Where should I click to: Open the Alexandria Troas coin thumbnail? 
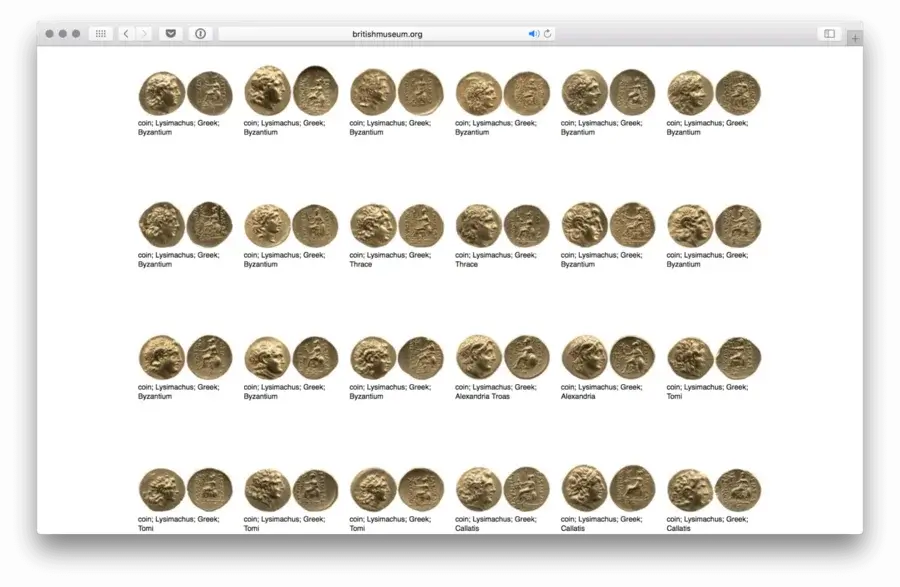pyautogui.click(x=502, y=357)
